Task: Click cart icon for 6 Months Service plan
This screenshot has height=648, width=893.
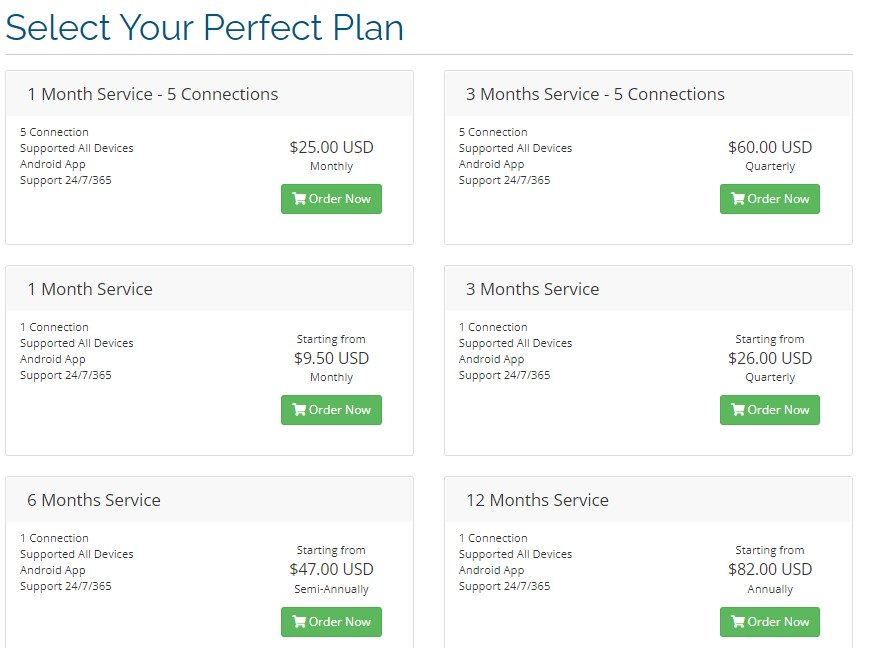Action: pyautogui.click(x=298, y=622)
